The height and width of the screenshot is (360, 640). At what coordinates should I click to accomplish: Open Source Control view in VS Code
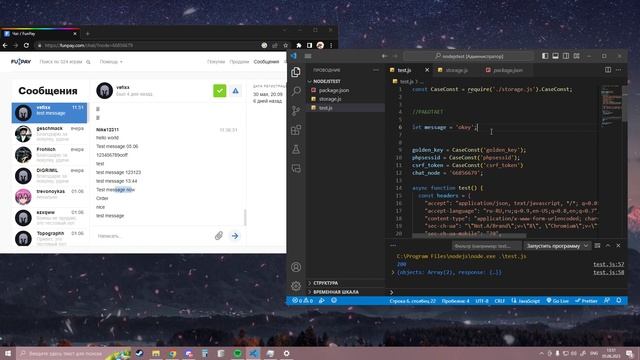pyautogui.click(x=296, y=111)
